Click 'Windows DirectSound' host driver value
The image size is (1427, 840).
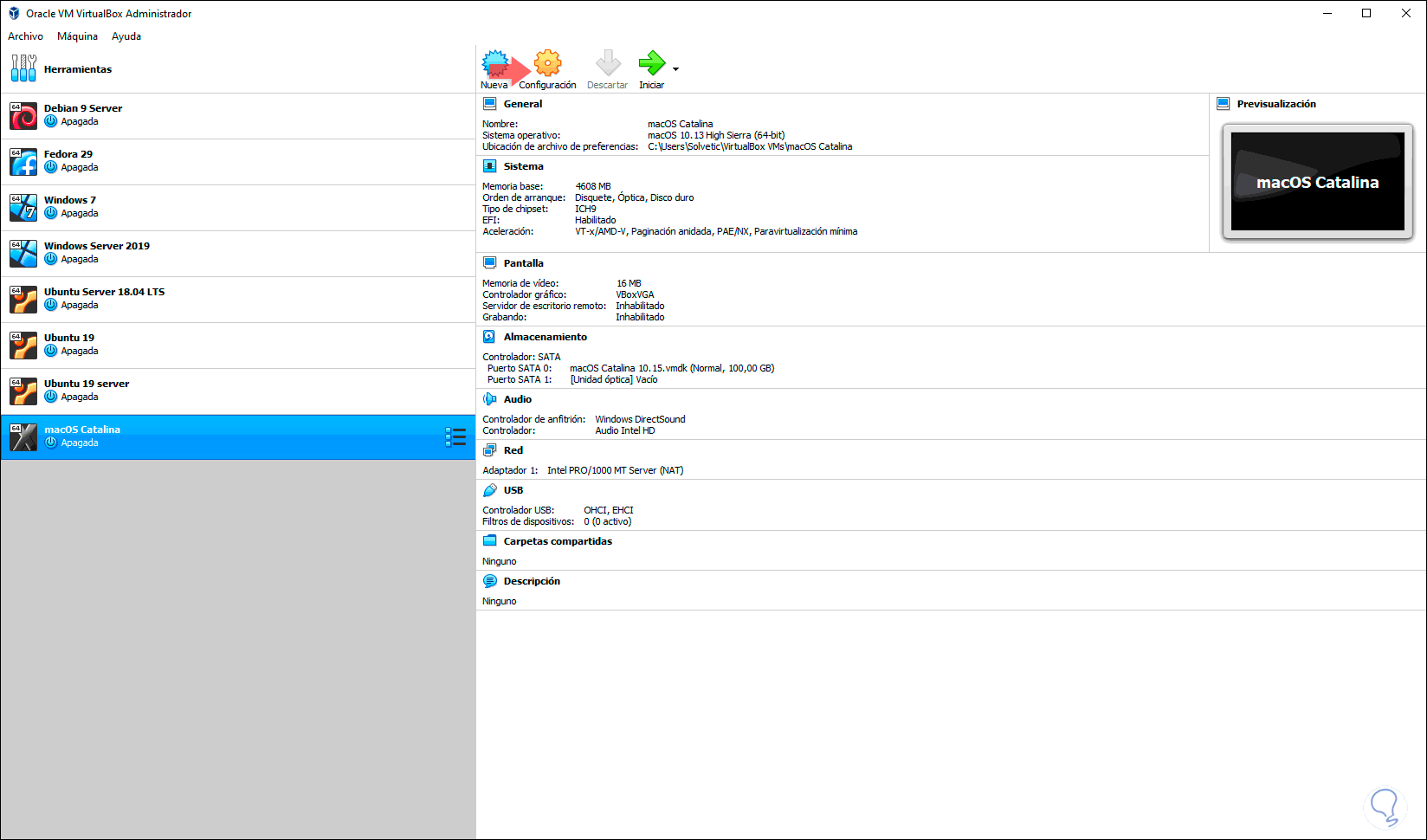(x=640, y=419)
